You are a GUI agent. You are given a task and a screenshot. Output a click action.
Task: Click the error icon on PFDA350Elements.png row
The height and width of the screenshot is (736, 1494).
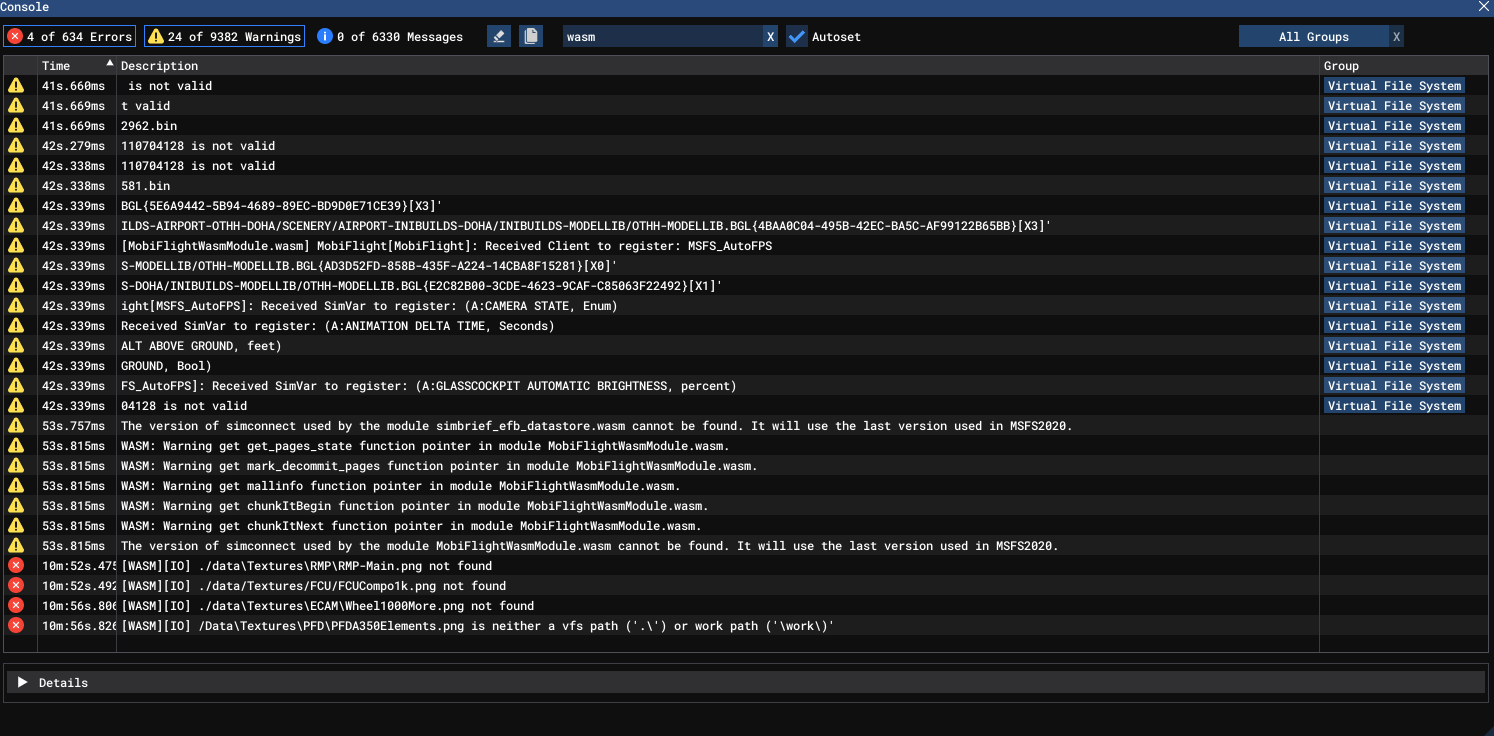16,626
